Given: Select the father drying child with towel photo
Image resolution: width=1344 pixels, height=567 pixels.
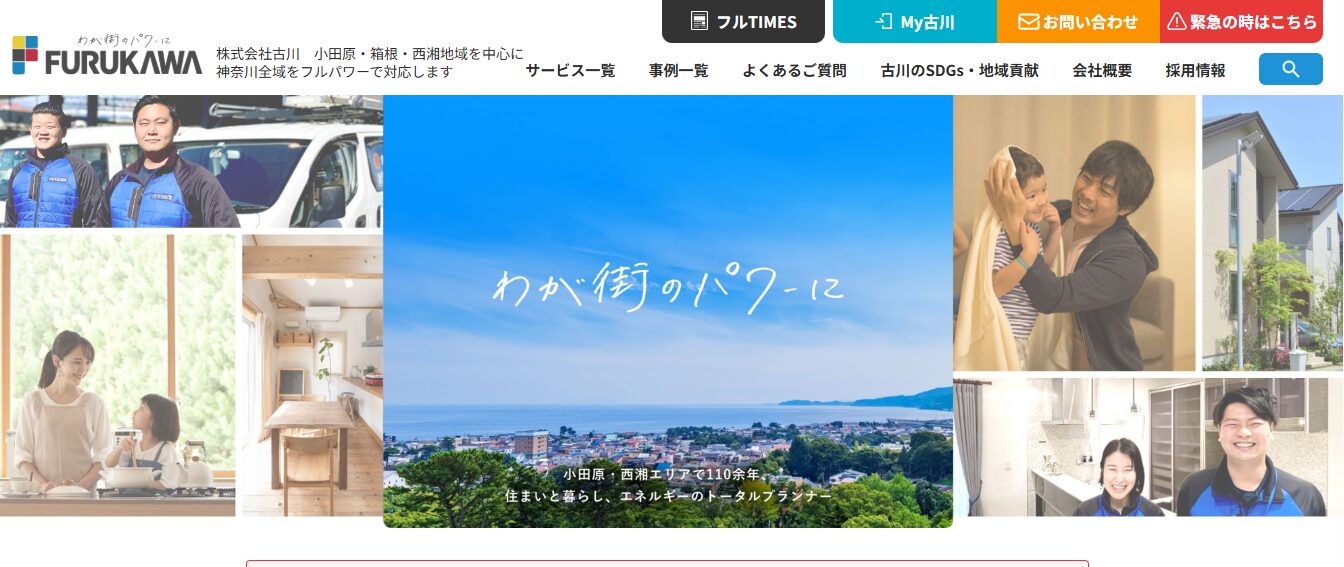Looking at the screenshot, I should pos(1074,233).
